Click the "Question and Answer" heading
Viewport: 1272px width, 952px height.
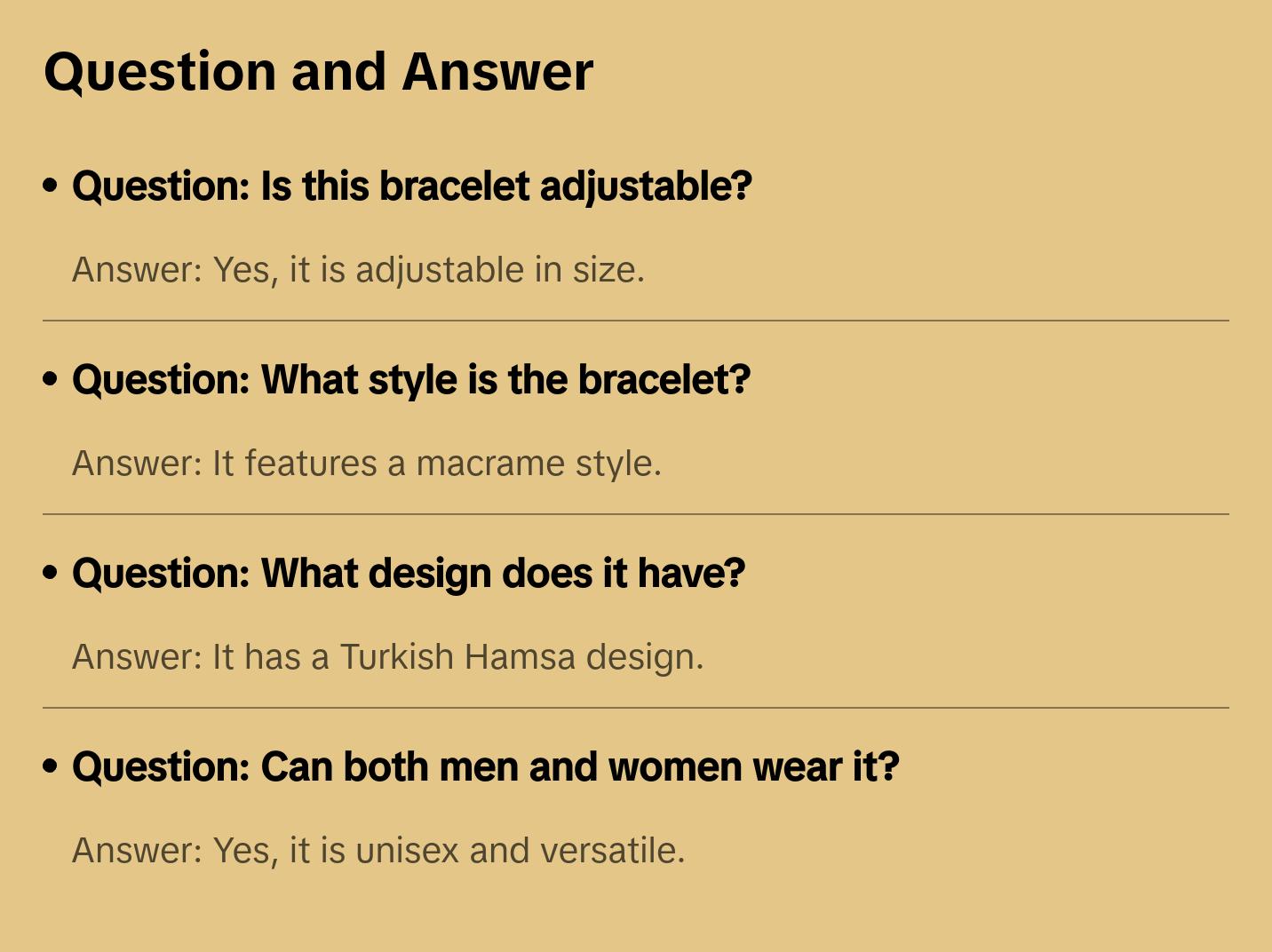[318, 72]
